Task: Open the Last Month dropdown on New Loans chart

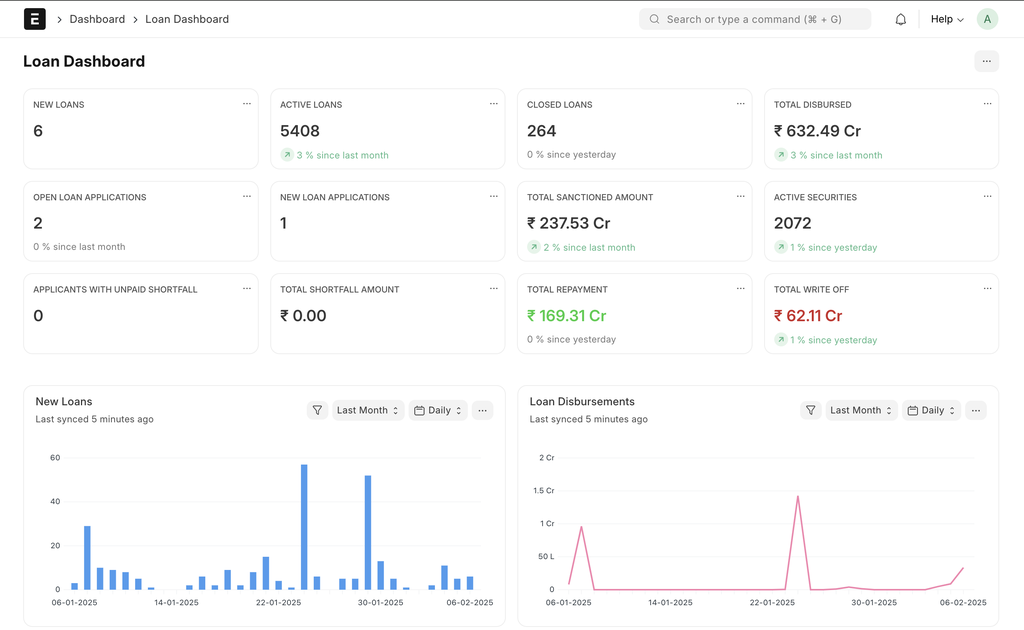Action: point(368,410)
